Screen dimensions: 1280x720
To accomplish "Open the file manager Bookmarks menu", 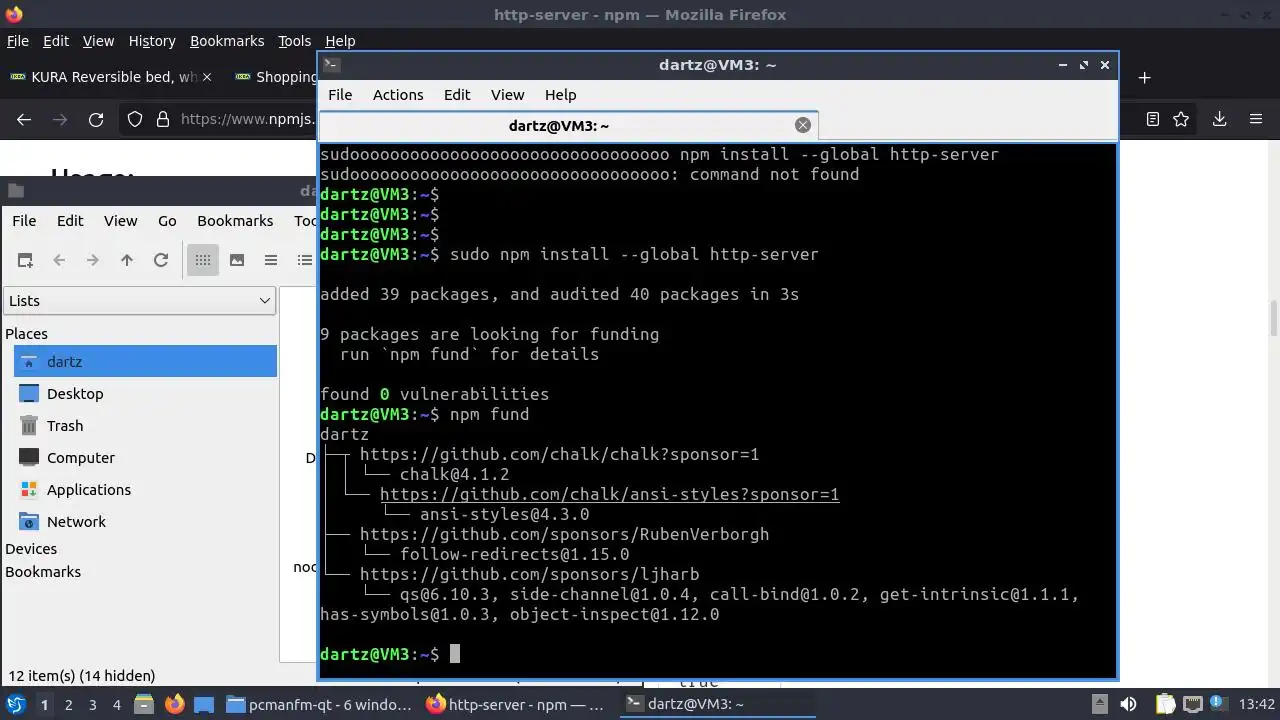I will tap(235, 221).
